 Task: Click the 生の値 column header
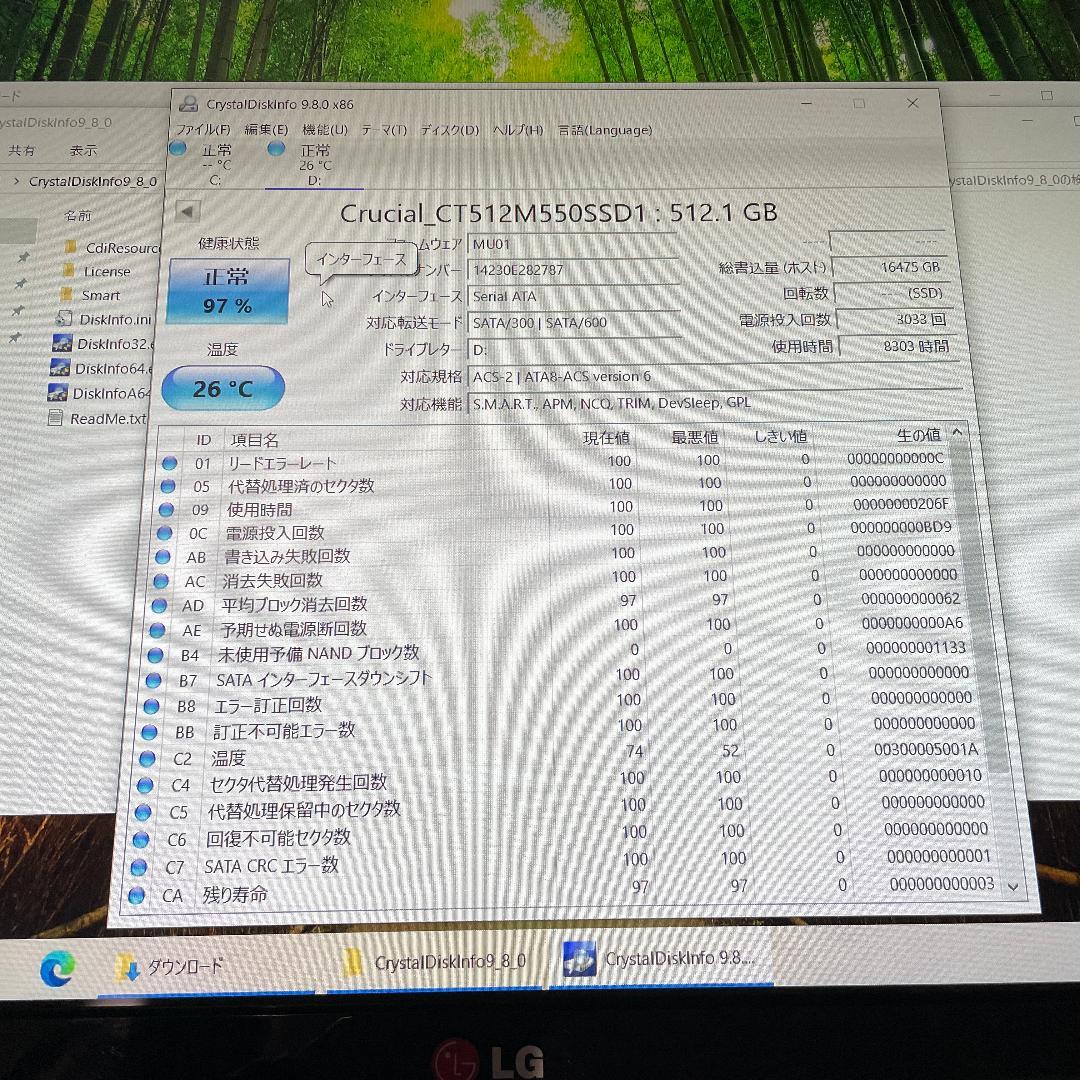(918, 435)
